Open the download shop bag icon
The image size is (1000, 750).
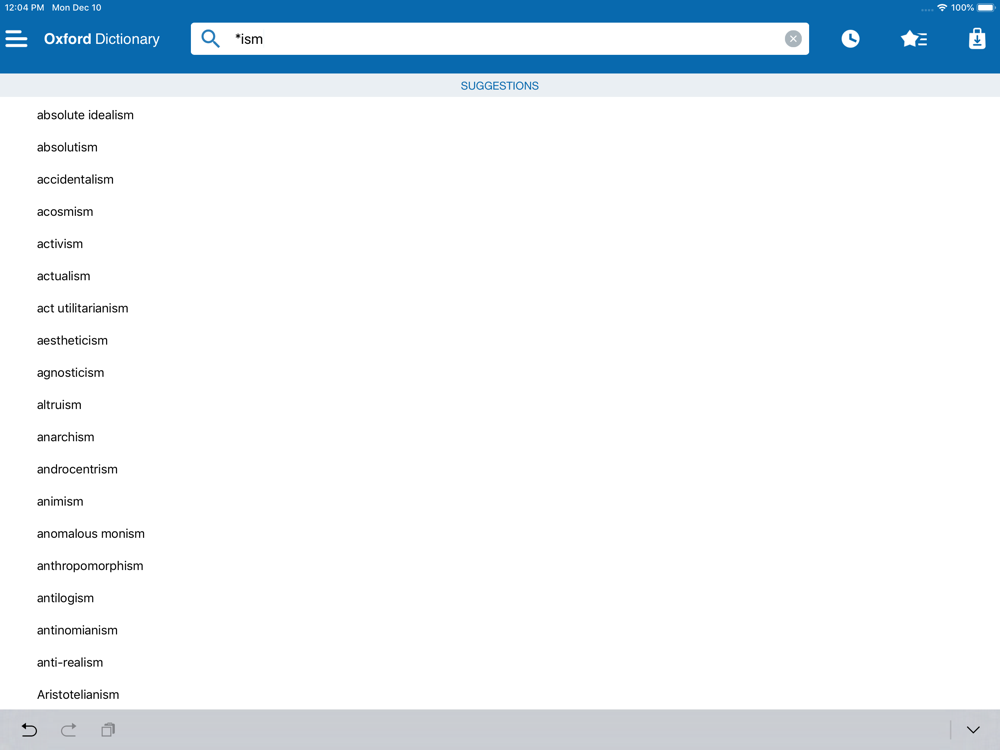[977, 39]
